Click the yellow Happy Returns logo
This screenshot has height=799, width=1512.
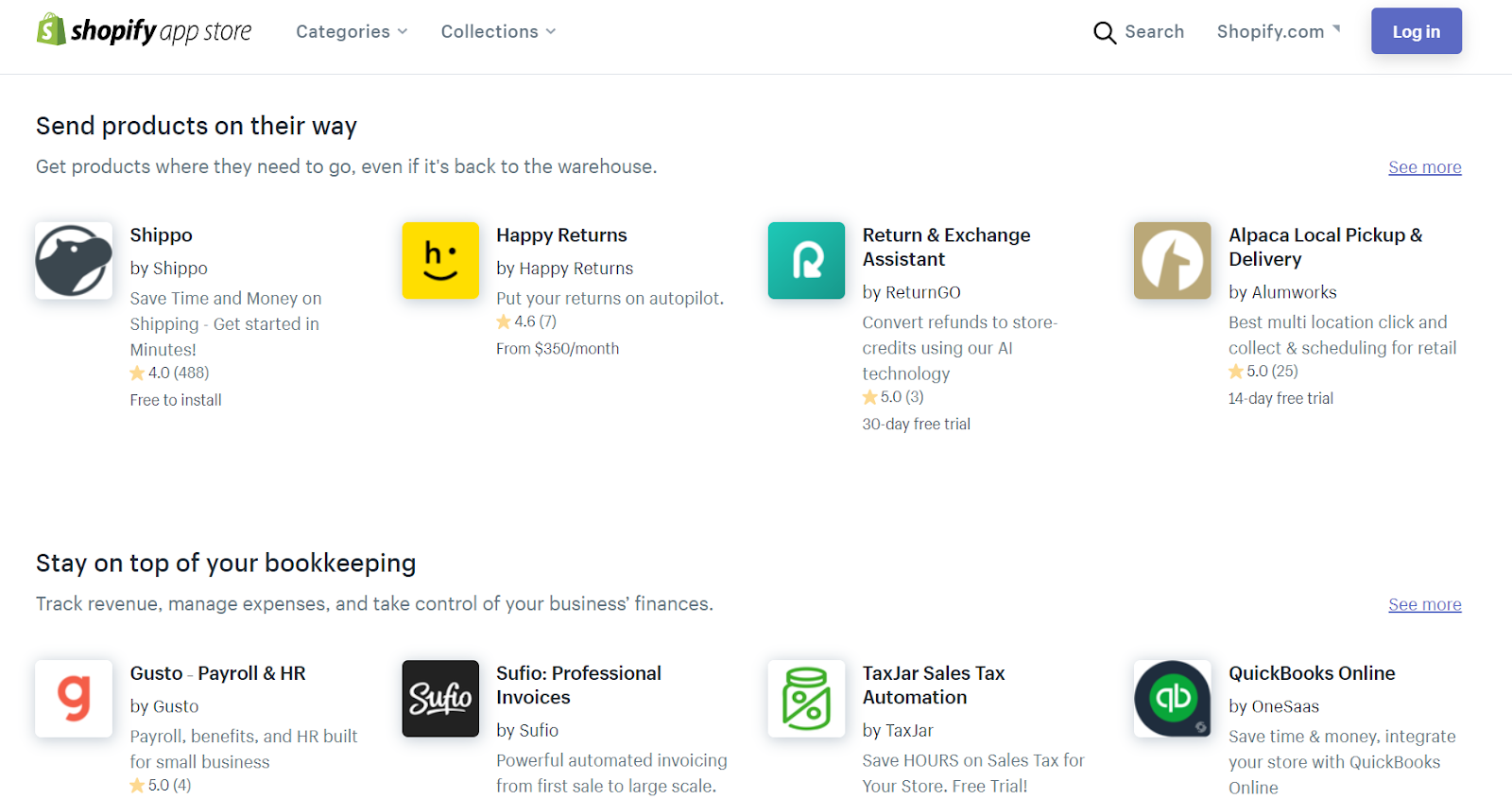[x=440, y=261]
